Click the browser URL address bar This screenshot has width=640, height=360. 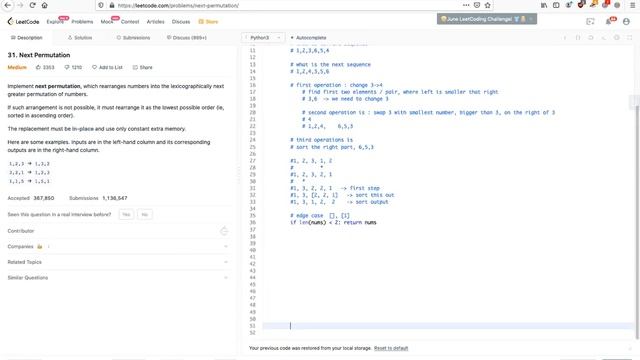[286, 5]
